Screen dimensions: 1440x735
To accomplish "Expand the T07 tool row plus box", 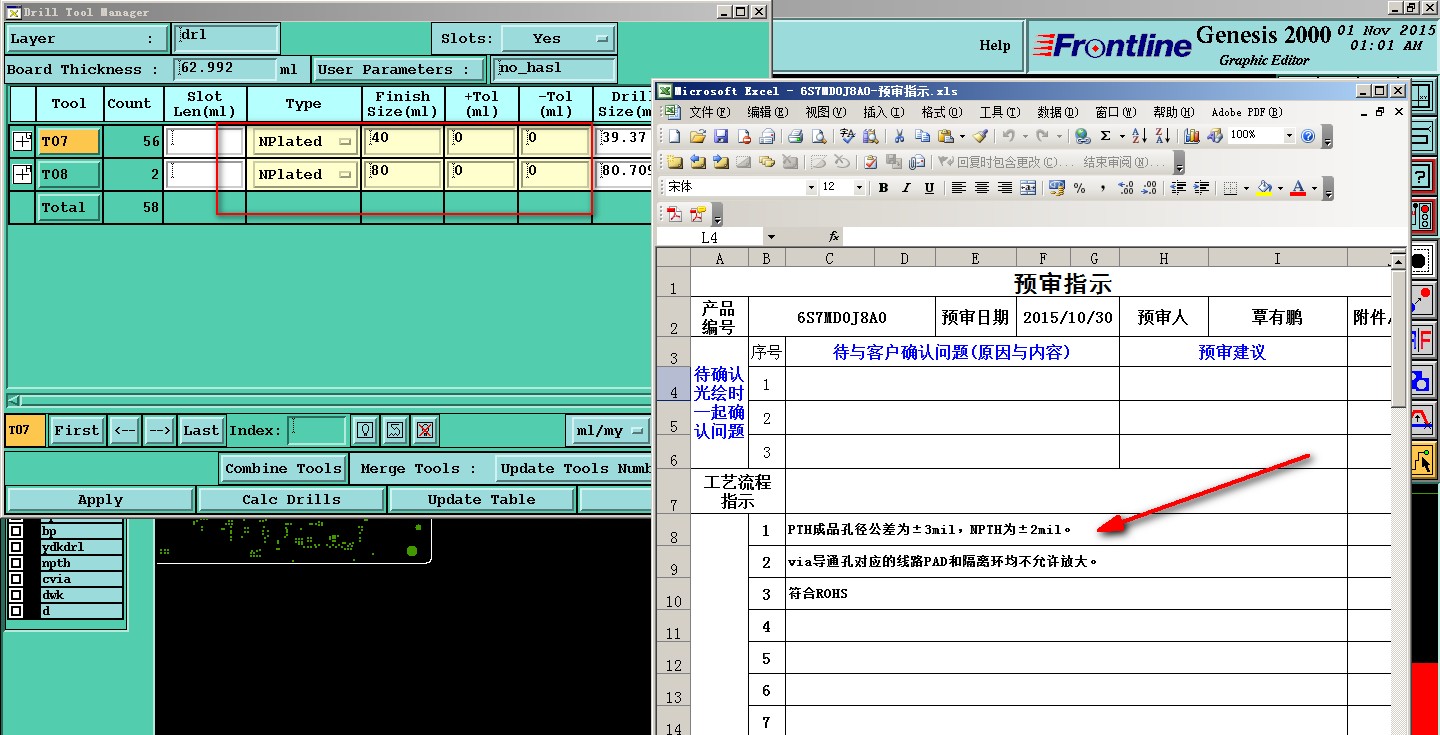I will [22, 142].
